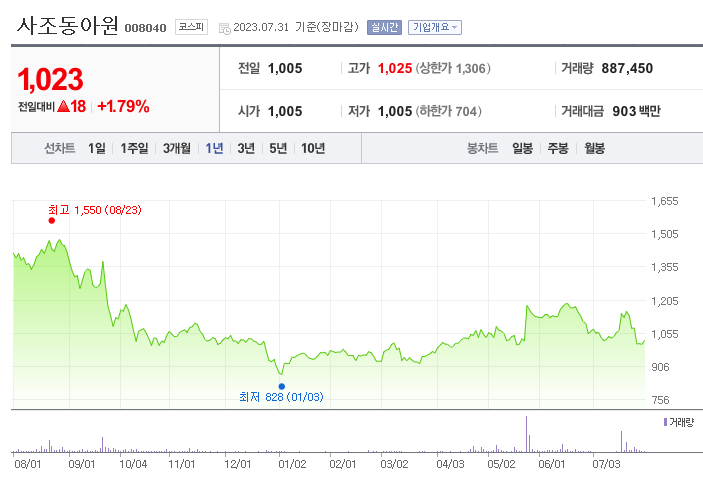
Task: Click the 1,505 price axis label
Action: (664, 234)
